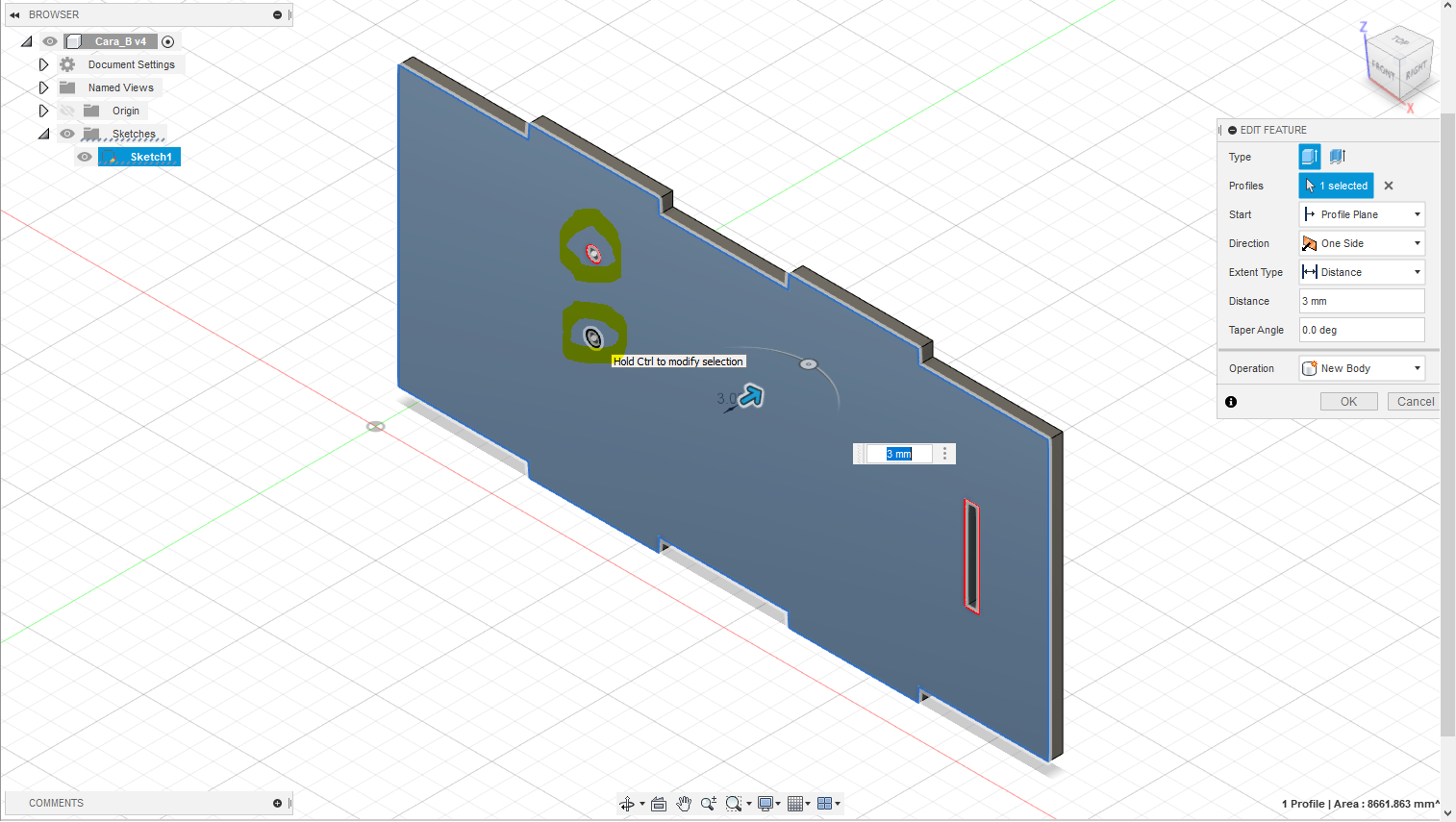The image size is (1456, 822).
Task: Clear the Profiles selection with the X
Action: (1389, 186)
